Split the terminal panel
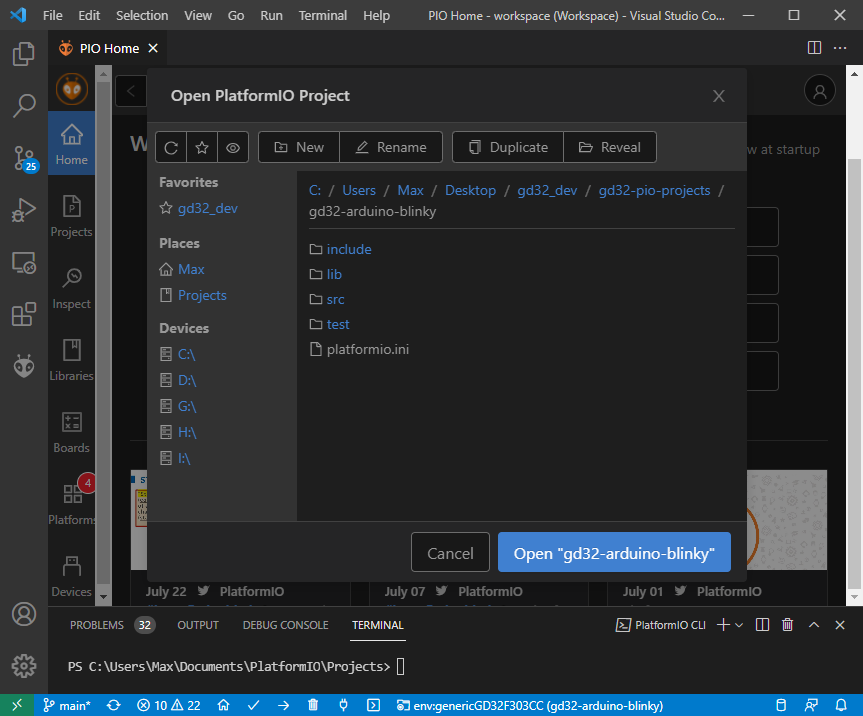The image size is (863, 716). [x=762, y=625]
